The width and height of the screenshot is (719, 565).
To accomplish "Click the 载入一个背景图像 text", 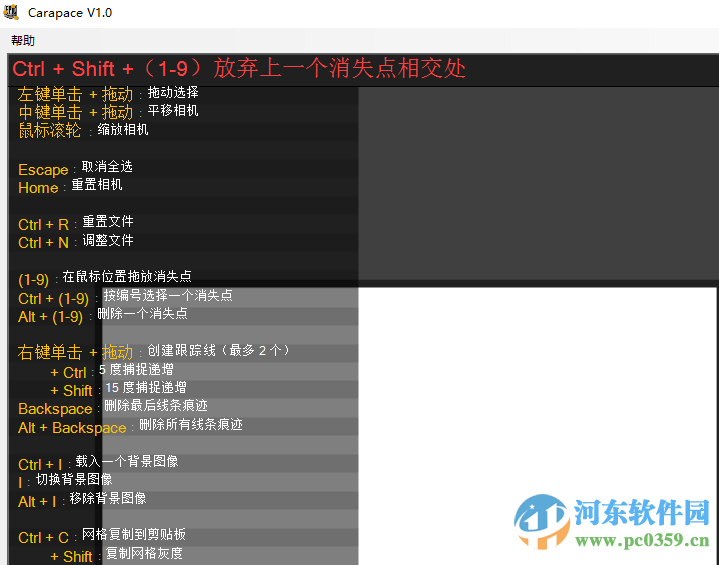I will pos(127,461).
